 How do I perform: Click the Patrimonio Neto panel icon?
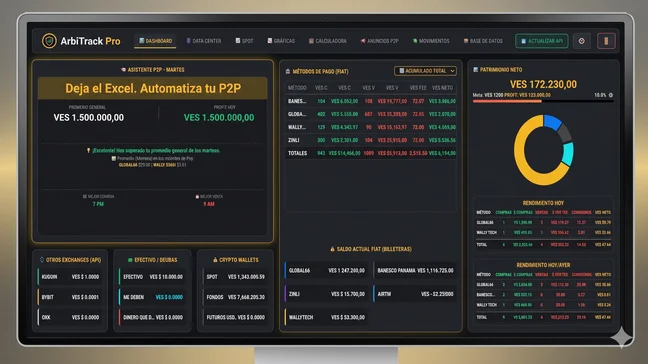[x=475, y=69]
